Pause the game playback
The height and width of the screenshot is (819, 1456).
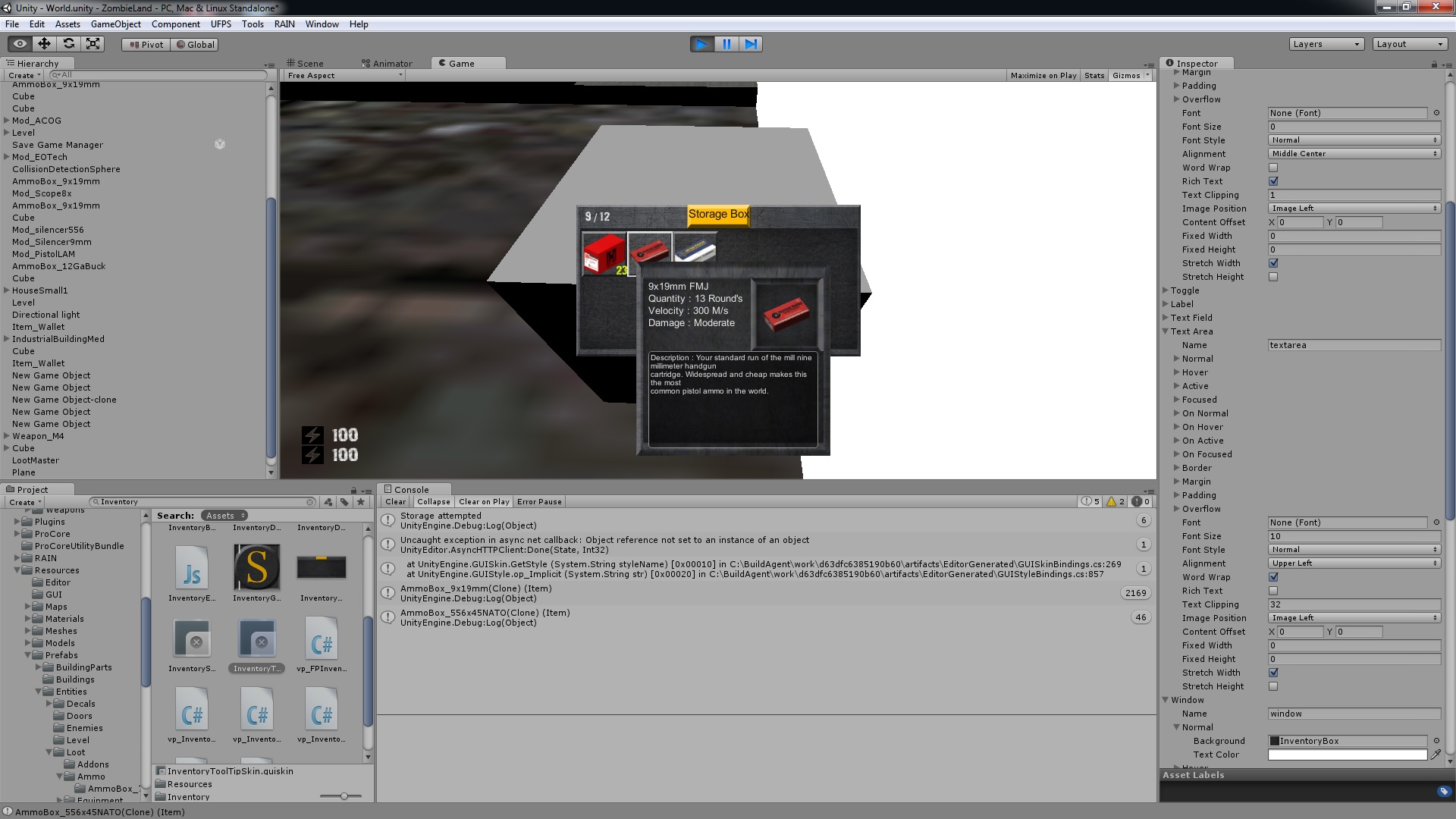point(726,44)
